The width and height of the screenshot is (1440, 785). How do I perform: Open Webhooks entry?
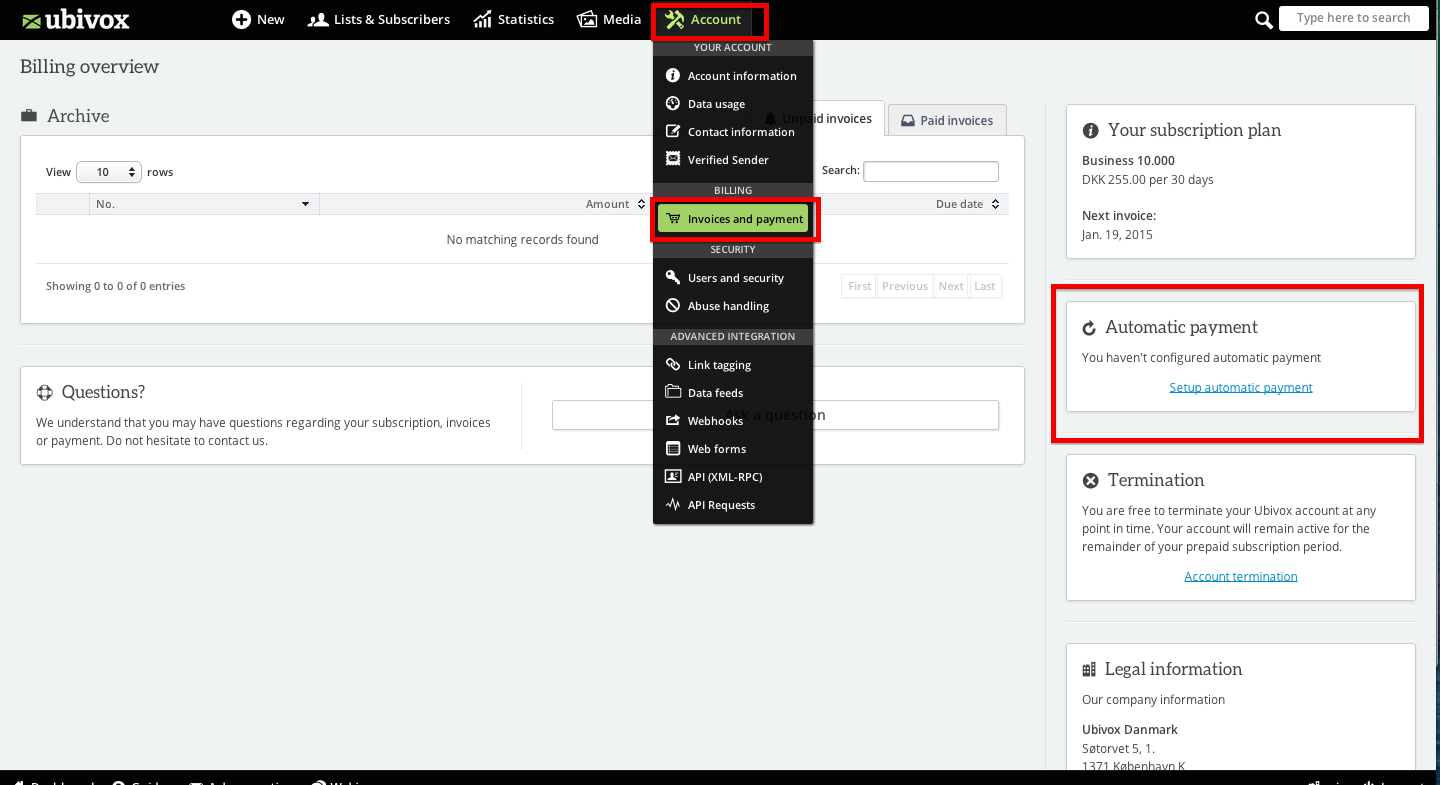tap(733, 421)
